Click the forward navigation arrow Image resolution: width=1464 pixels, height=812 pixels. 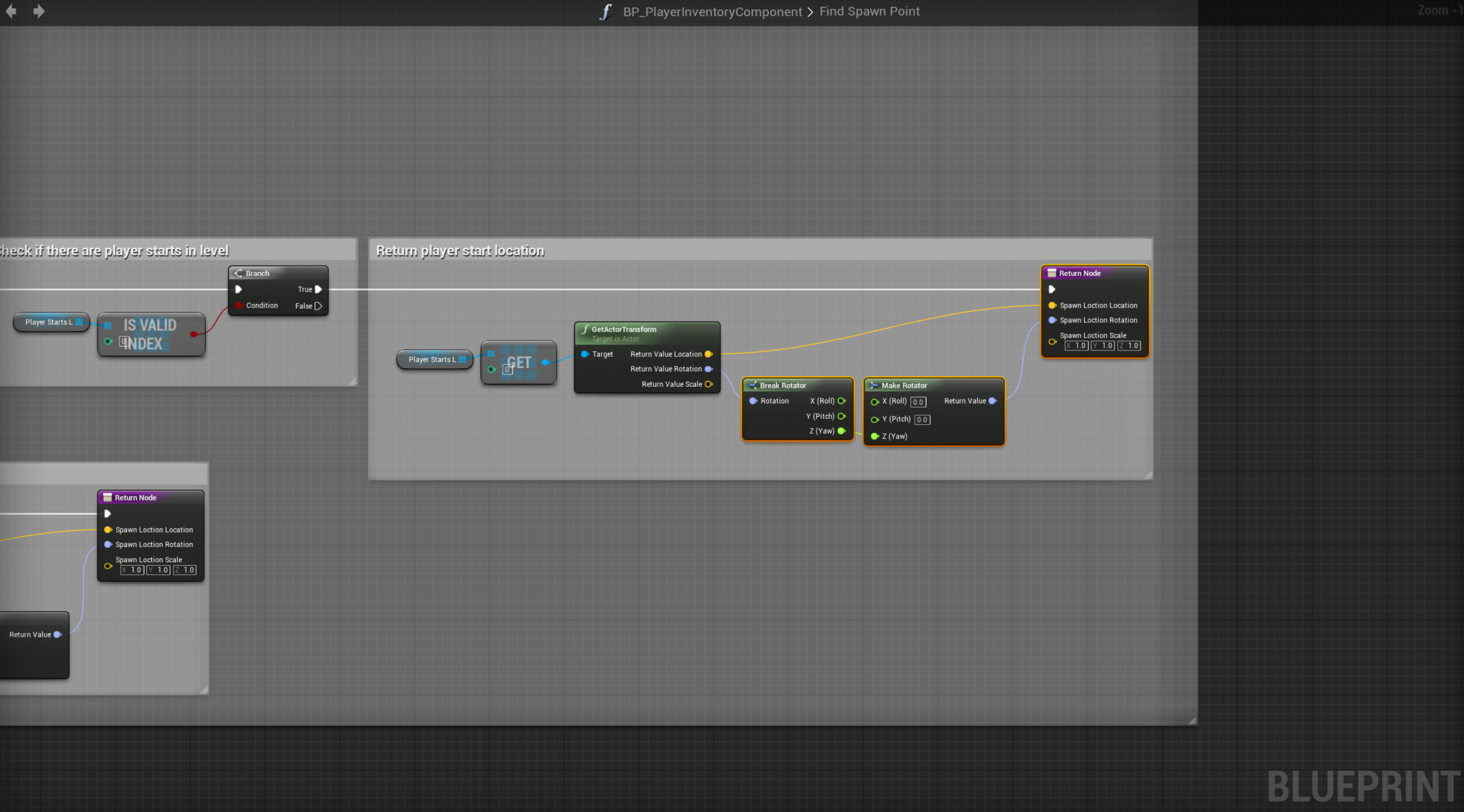(38, 11)
